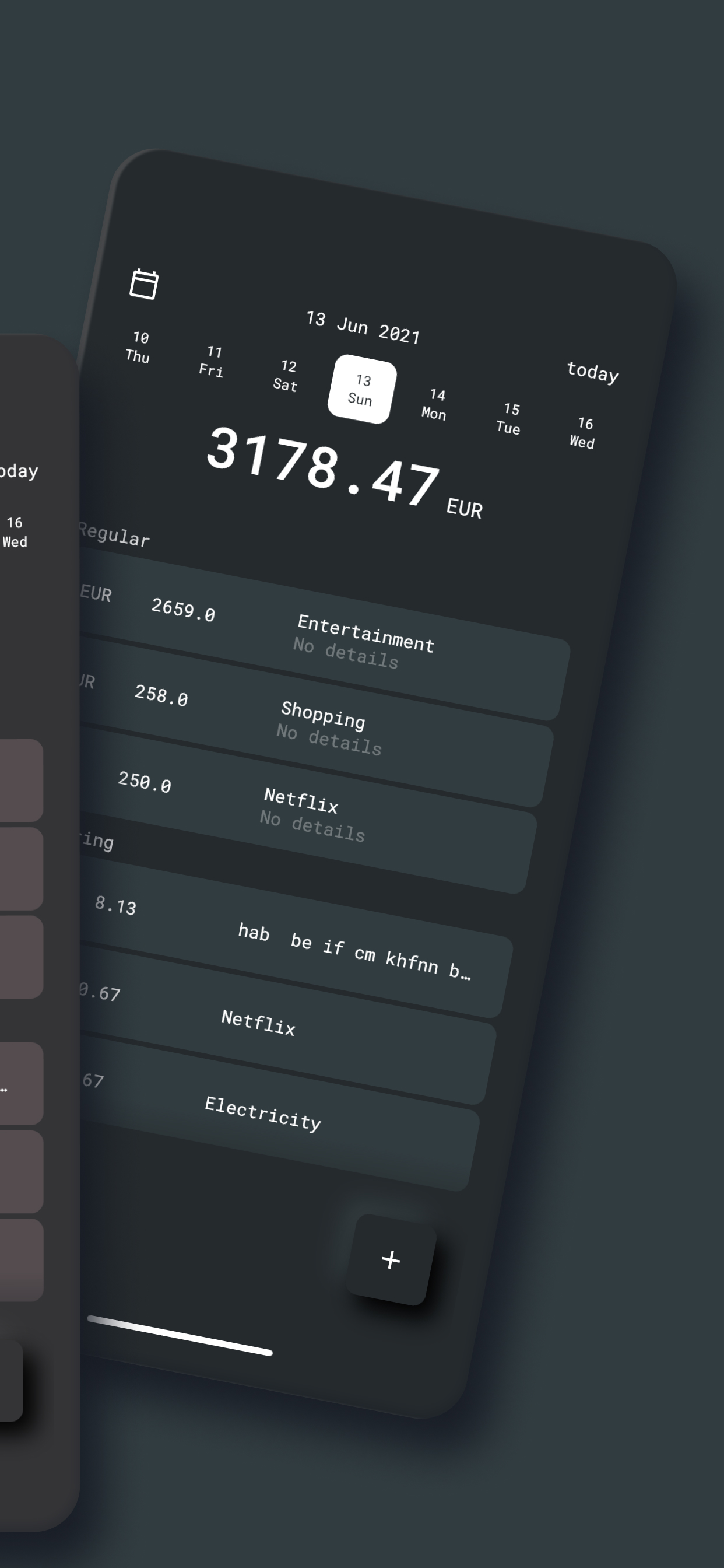Select day 16 Wed in main phone

tap(584, 433)
